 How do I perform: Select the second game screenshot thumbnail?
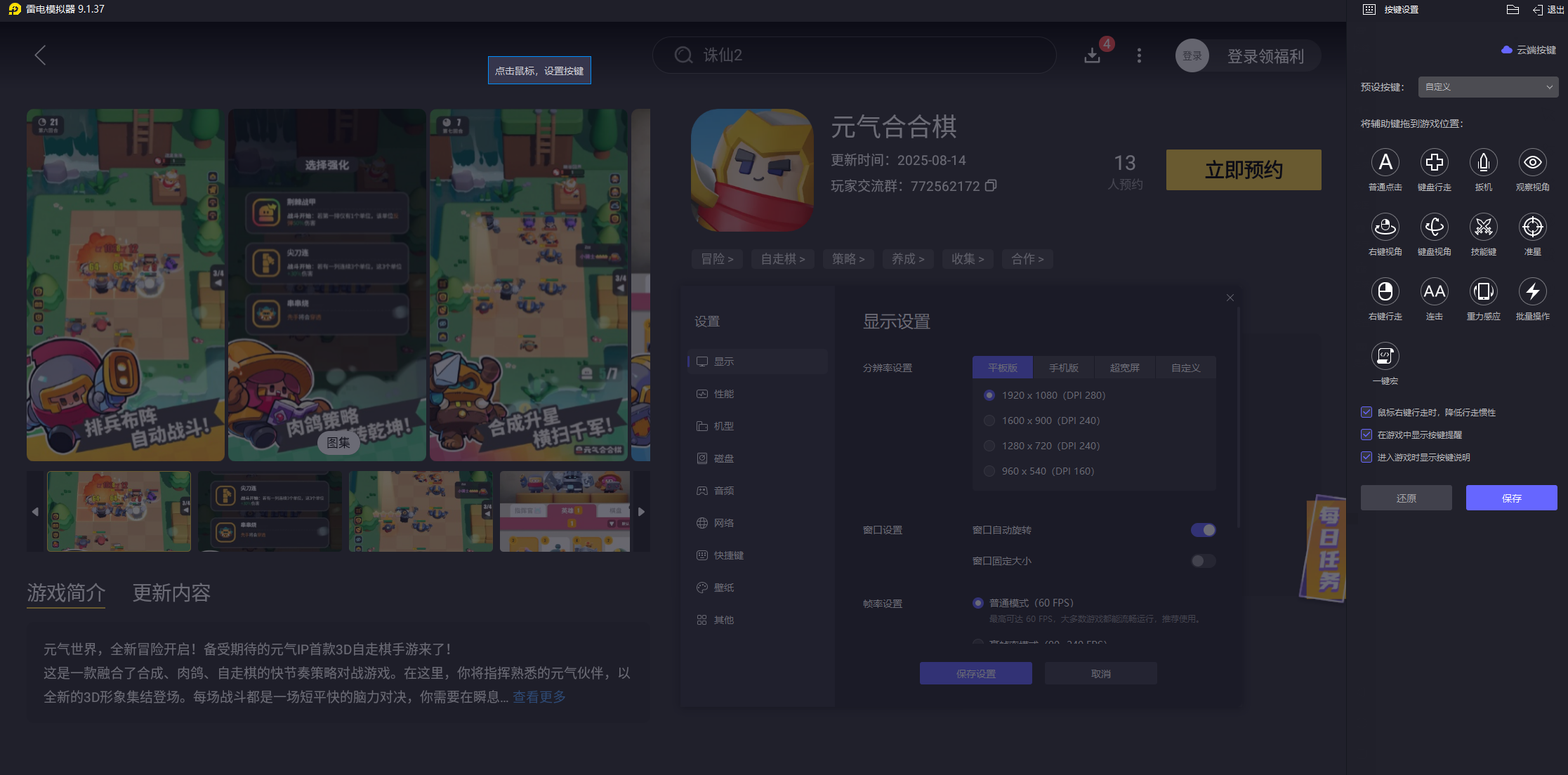point(269,511)
